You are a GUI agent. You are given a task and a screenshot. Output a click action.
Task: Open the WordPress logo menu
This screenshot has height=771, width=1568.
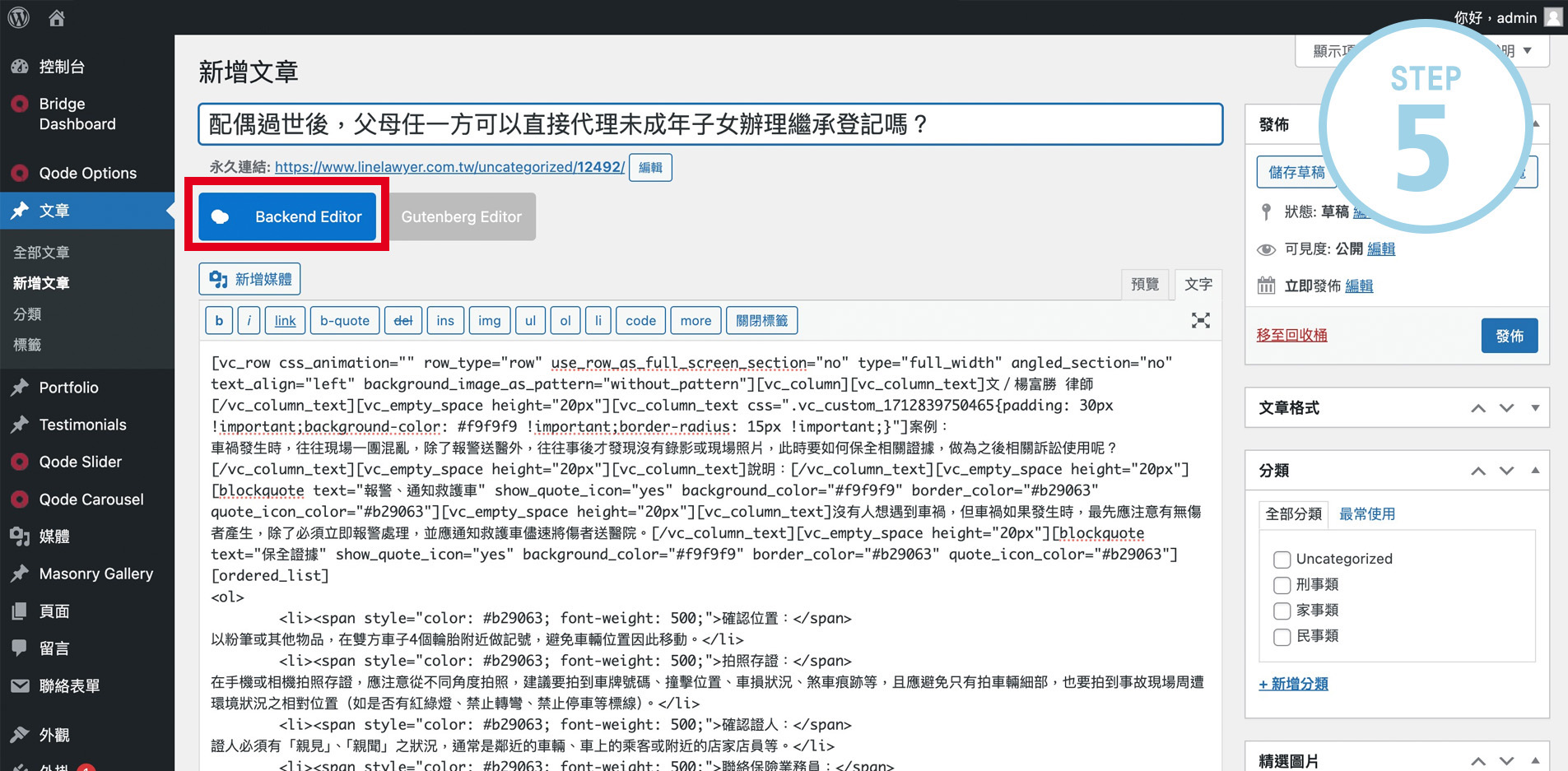(19, 17)
